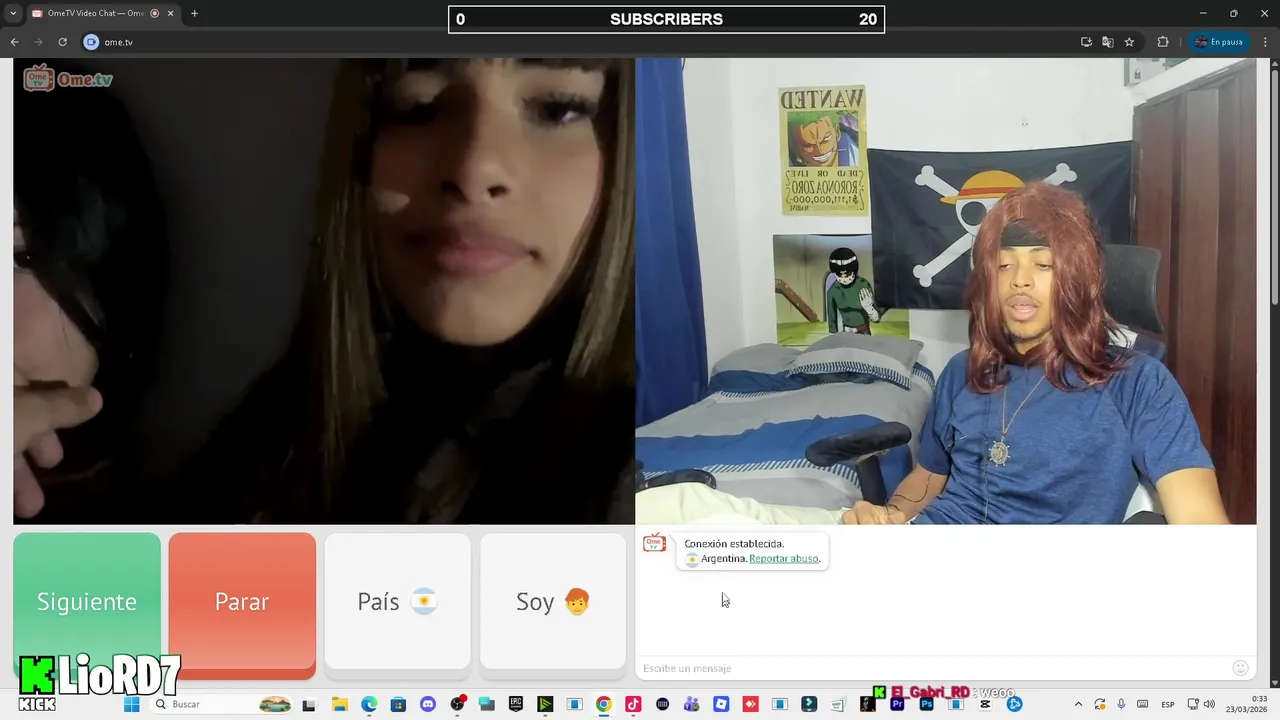Open the País country selector
Viewport: 1280px width, 720px height.
coord(397,601)
